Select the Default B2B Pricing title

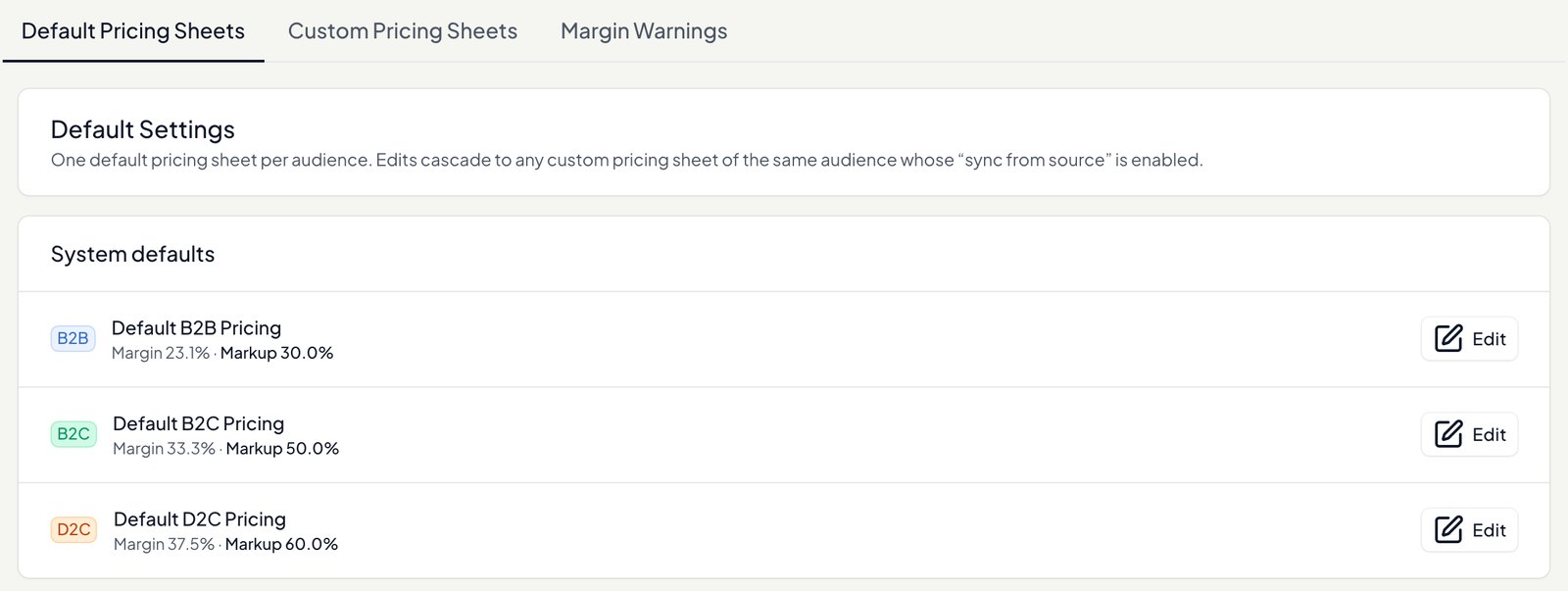[196, 328]
